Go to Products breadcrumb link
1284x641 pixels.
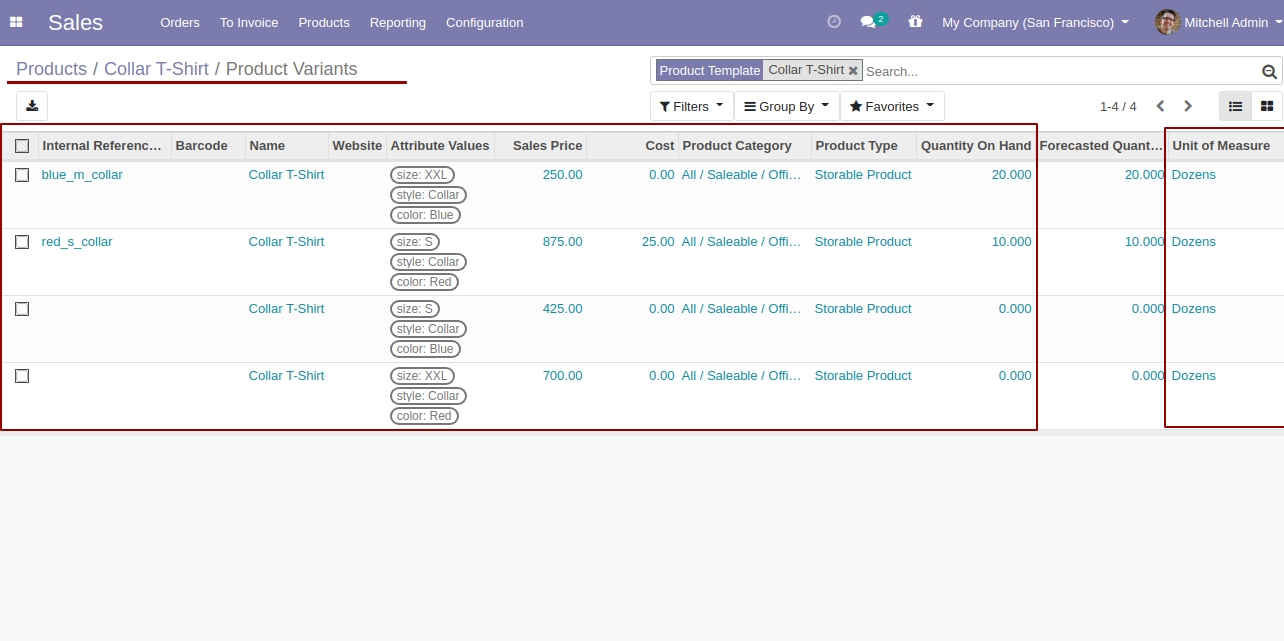tap(51, 69)
